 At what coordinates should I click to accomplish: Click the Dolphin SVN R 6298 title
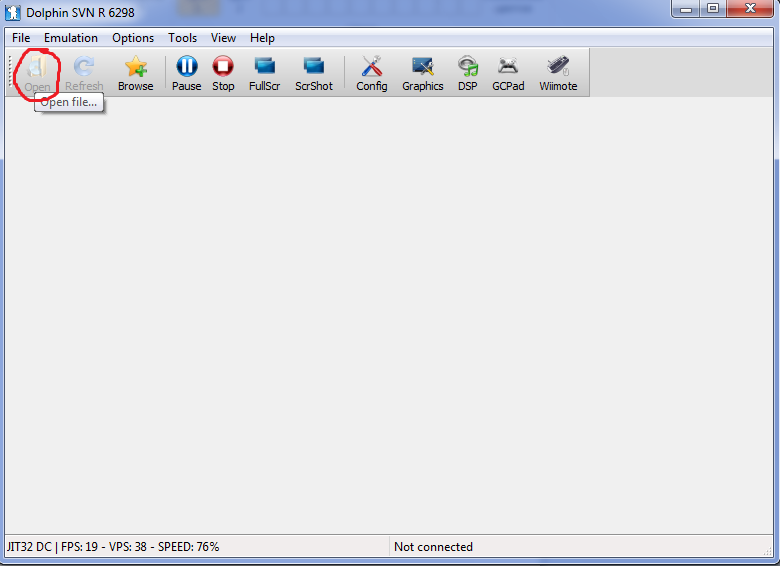(80, 12)
